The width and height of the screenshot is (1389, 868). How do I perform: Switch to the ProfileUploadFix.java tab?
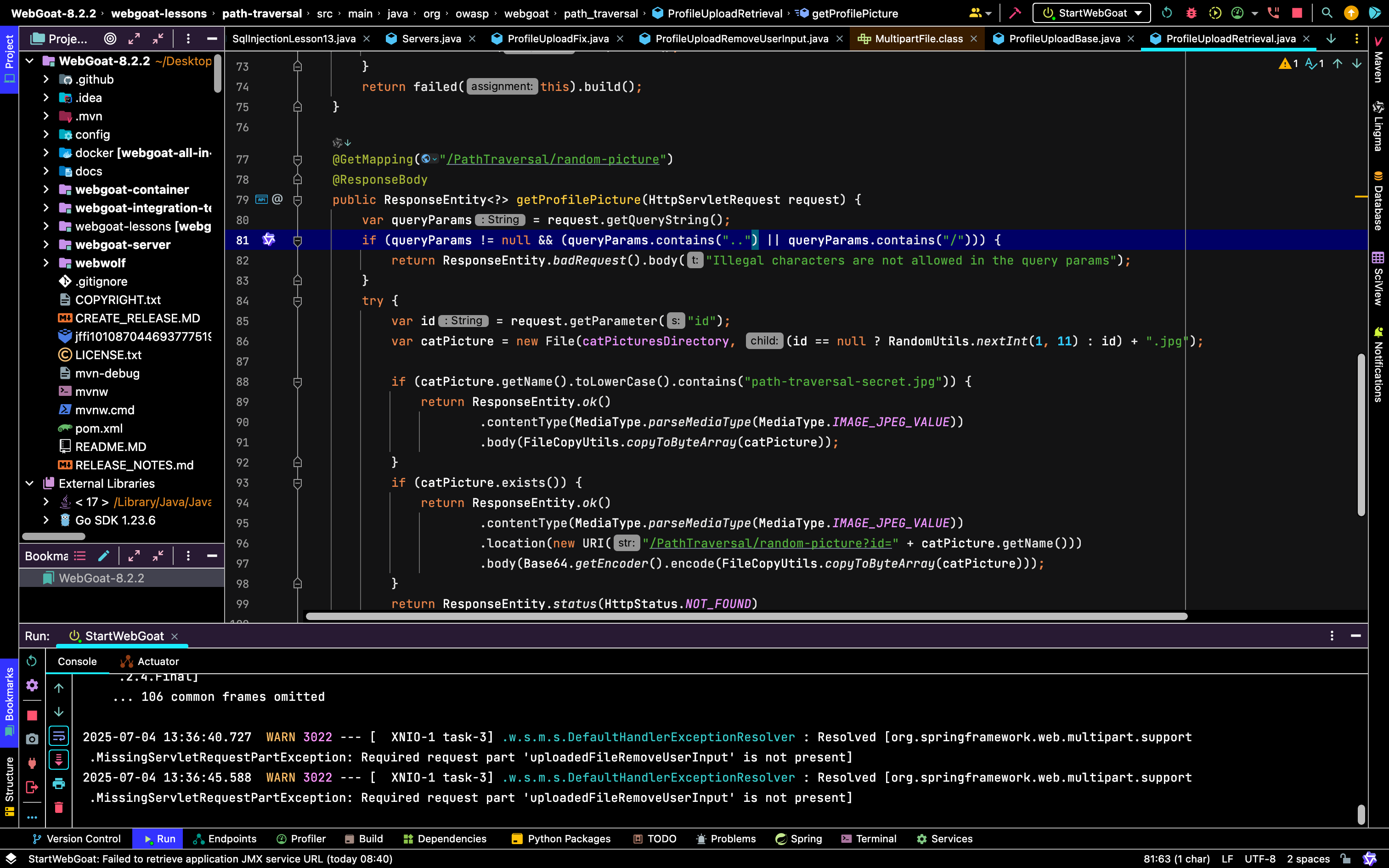(x=557, y=39)
